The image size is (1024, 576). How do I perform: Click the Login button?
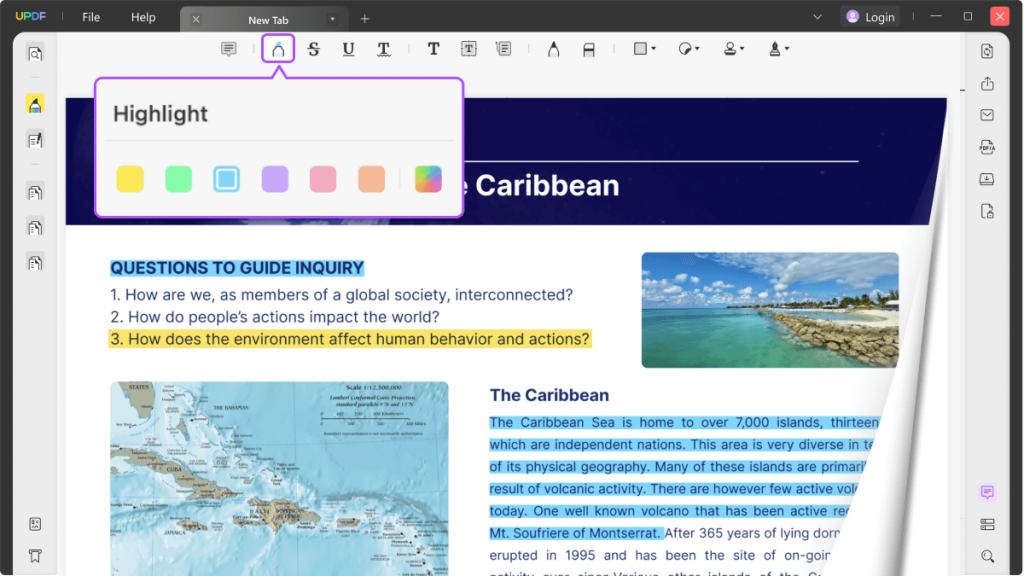click(x=870, y=16)
